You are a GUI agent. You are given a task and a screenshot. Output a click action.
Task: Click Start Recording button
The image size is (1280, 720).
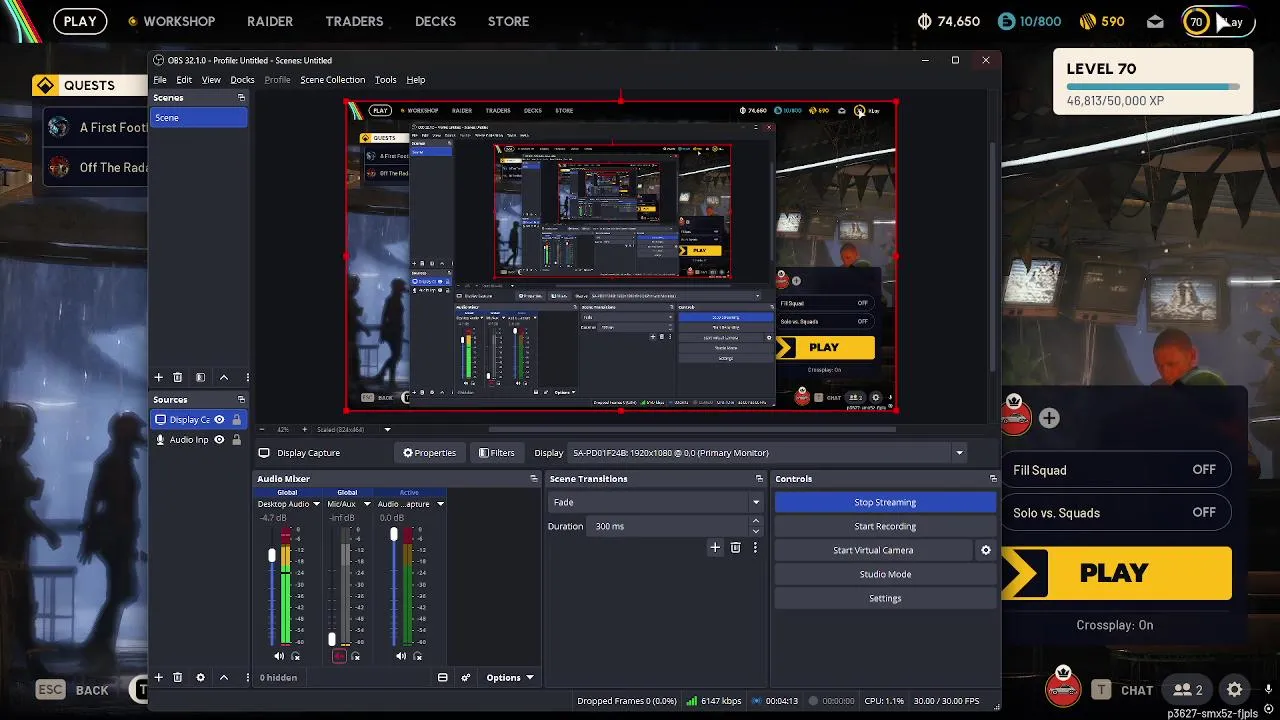click(885, 526)
